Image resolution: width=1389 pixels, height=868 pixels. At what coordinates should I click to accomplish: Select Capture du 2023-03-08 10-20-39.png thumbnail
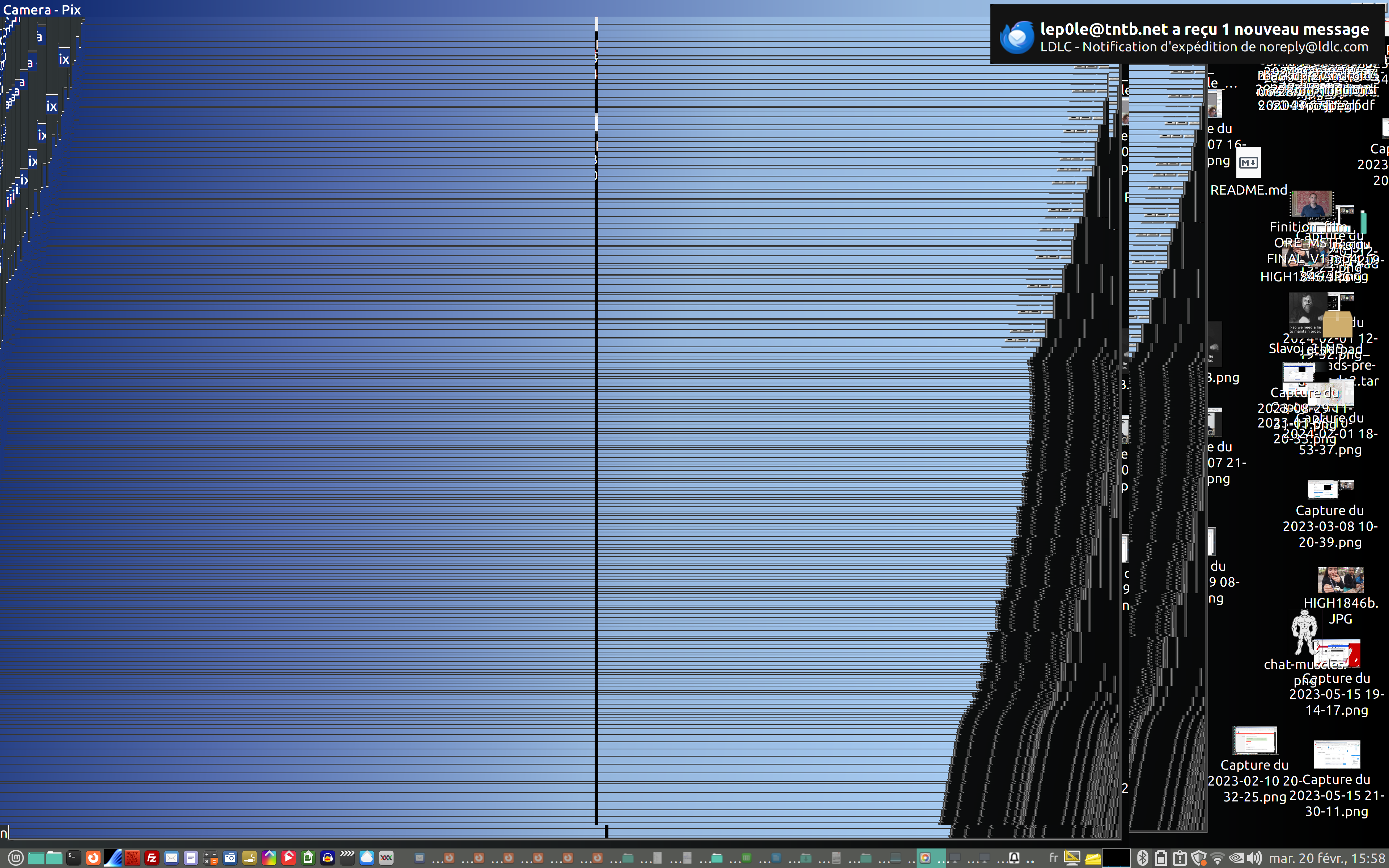[x=1329, y=489]
